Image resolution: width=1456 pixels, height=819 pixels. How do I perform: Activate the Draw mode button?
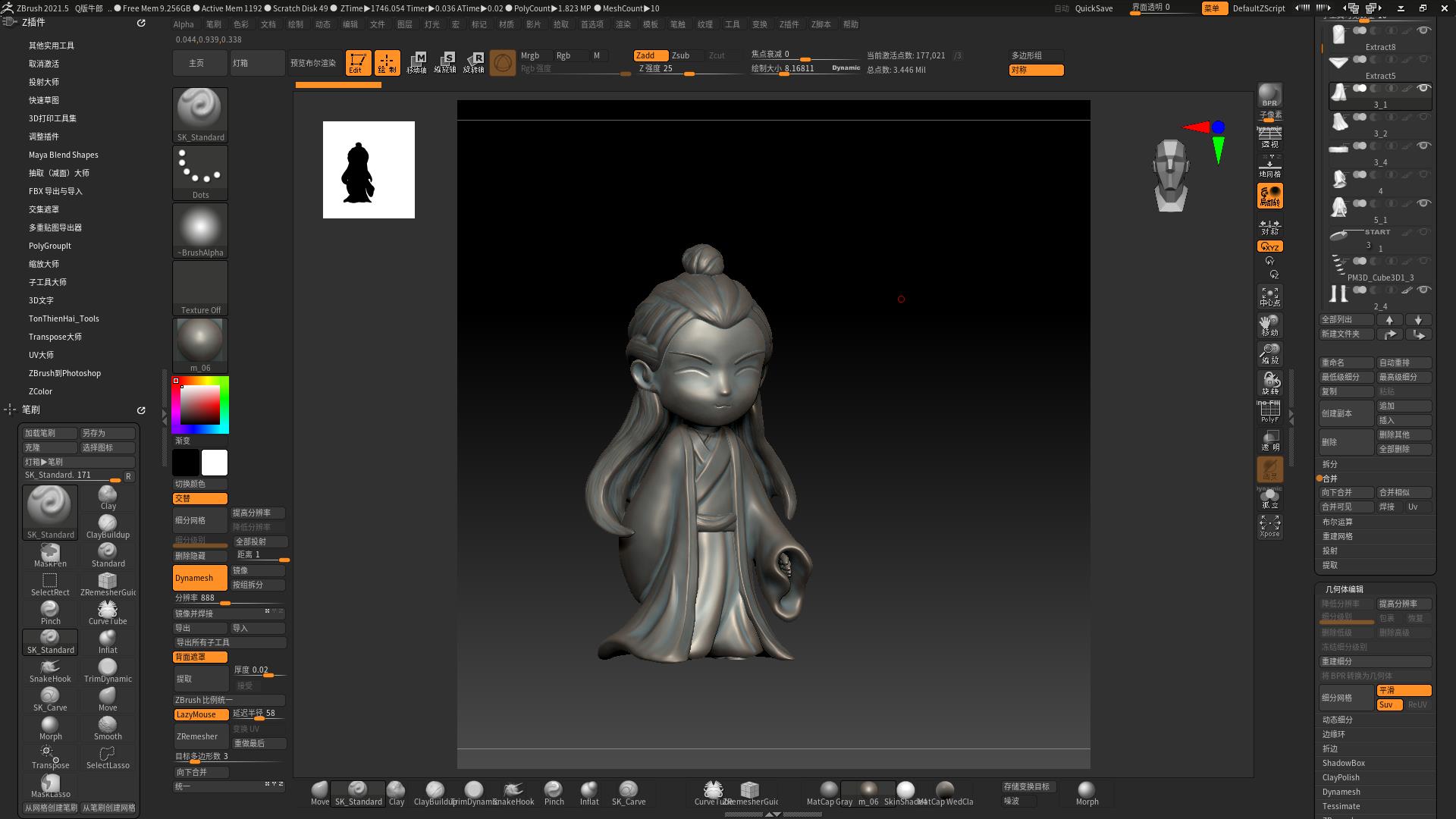(387, 62)
